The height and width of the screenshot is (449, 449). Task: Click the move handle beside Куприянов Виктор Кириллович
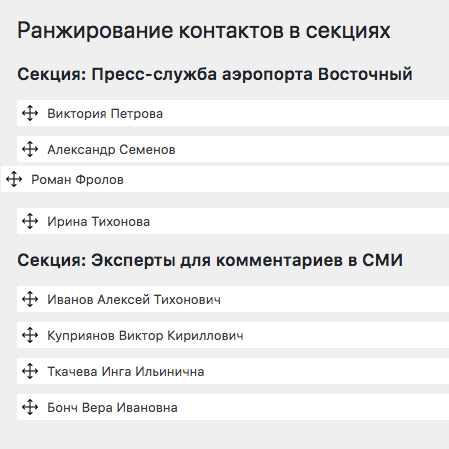30,335
